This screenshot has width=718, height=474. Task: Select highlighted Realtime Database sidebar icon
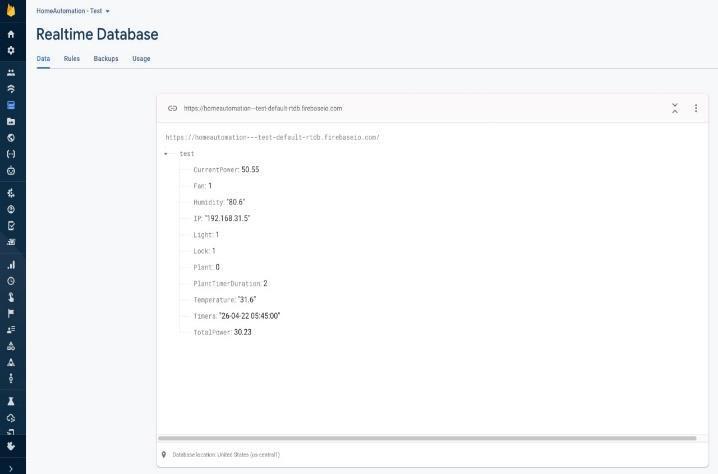pyautogui.click(x=11, y=105)
